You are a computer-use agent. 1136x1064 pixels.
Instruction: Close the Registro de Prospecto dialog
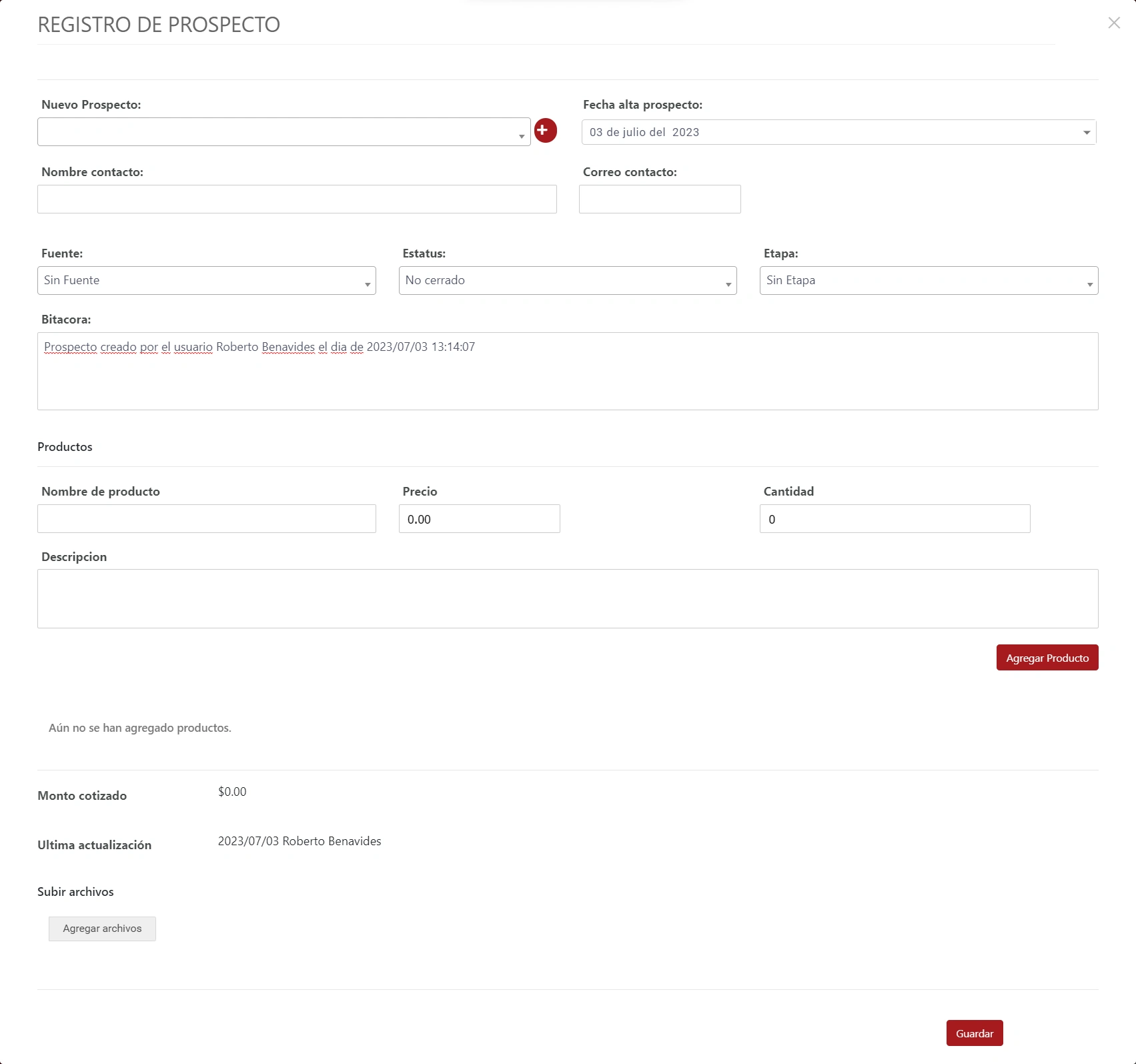point(1113,23)
